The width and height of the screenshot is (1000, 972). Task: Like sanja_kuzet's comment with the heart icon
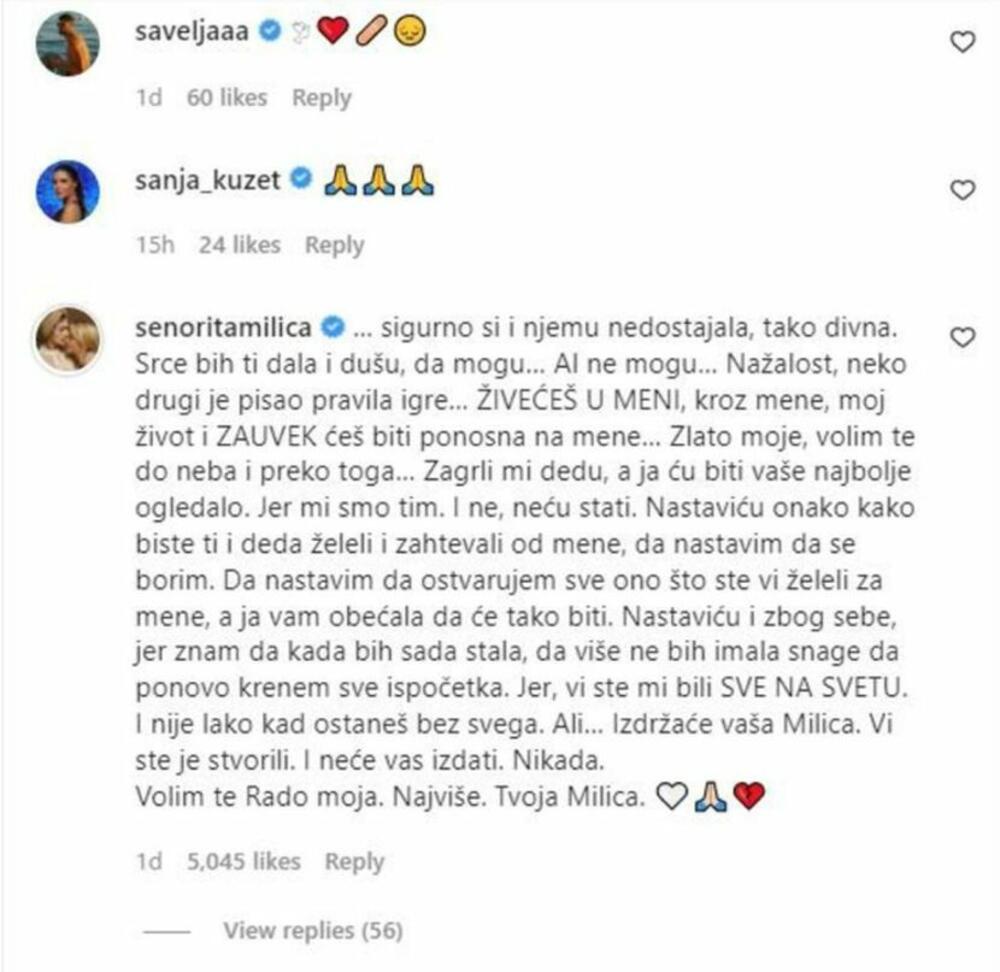tap(962, 190)
